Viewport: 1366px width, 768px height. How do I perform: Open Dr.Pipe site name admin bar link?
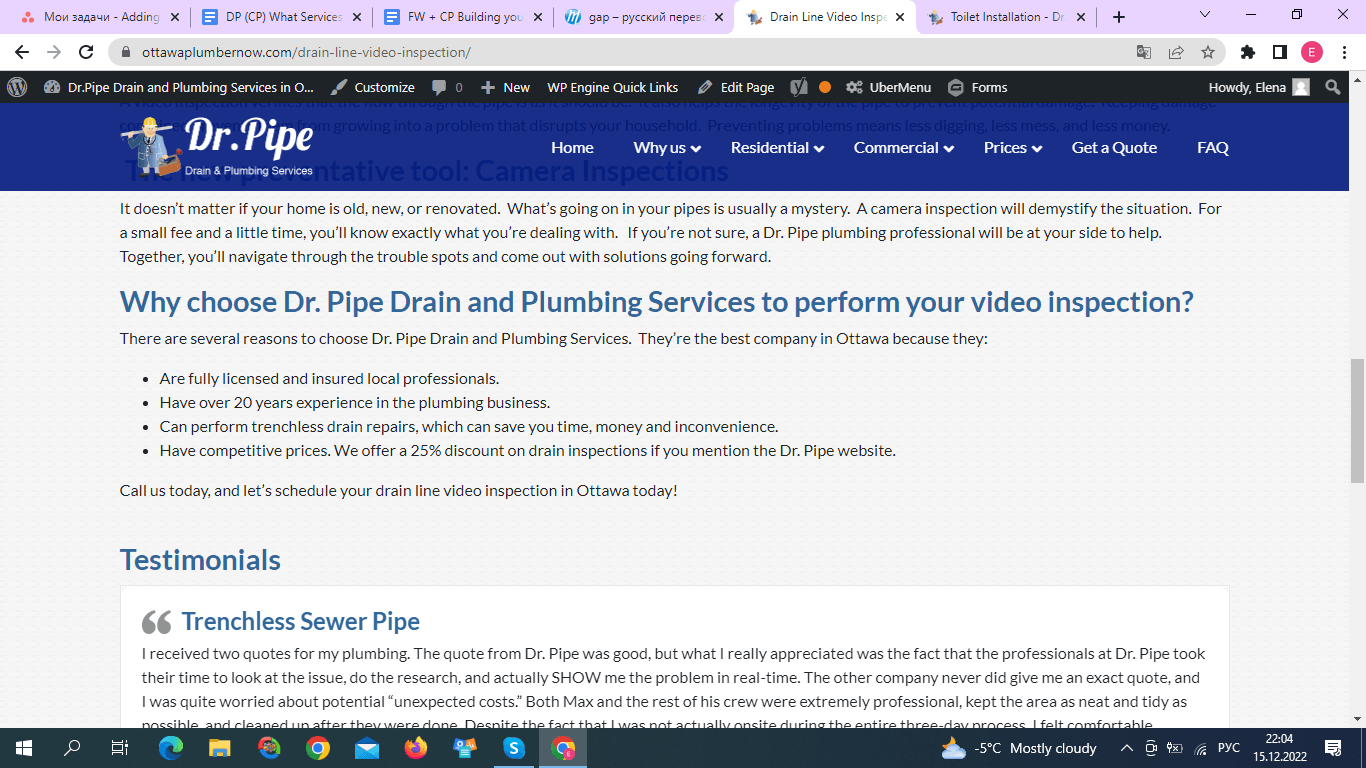click(179, 87)
